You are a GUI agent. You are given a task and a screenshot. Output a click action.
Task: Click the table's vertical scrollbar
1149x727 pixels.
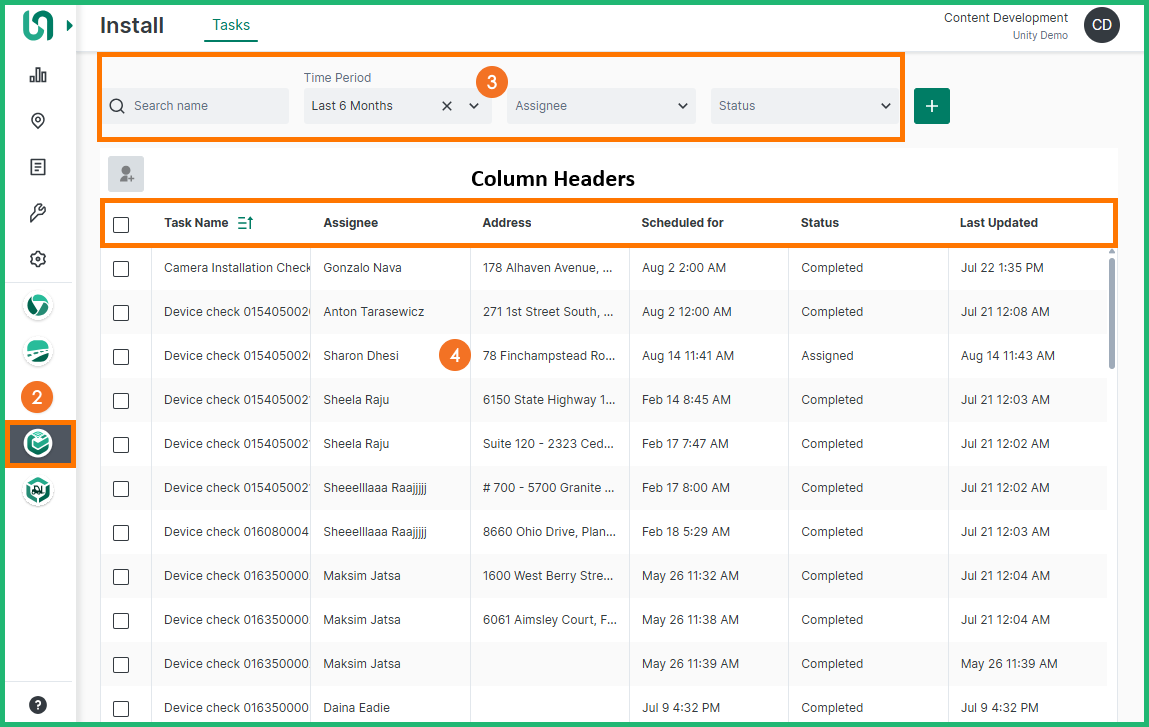click(x=1112, y=314)
